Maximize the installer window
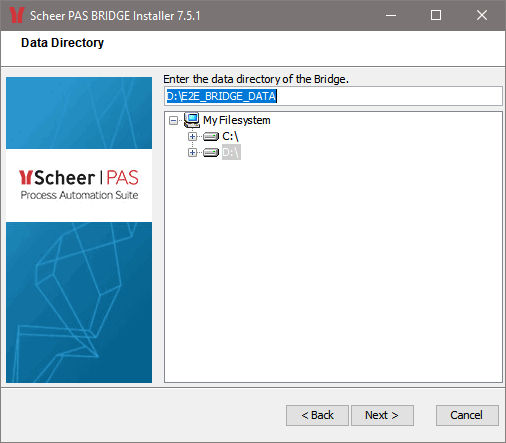Screen dimensions: 506x443 pos(436,15)
